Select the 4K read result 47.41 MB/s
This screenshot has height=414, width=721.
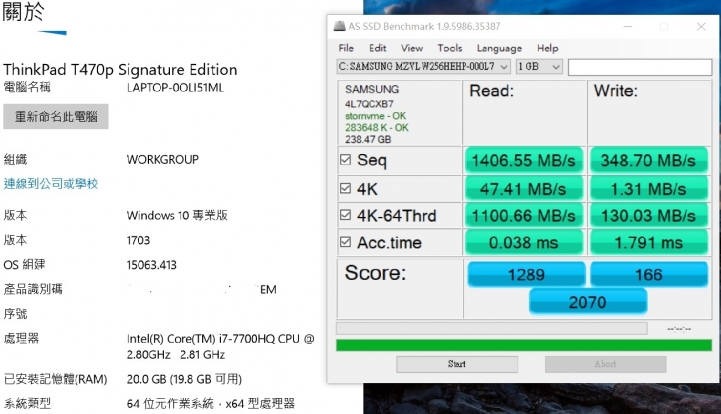(x=524, y=189)
